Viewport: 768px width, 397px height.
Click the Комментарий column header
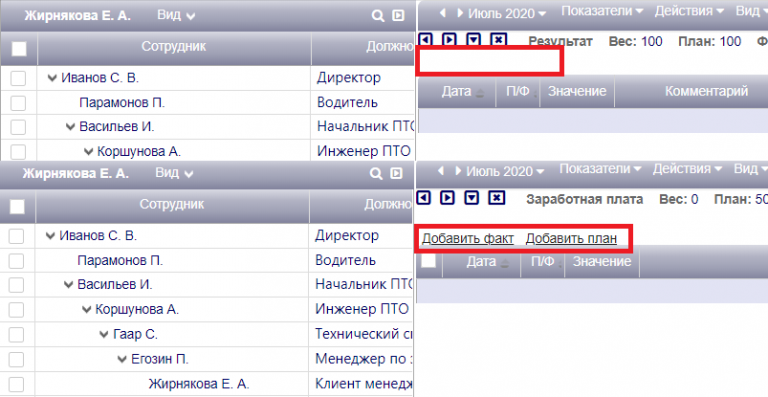coord(706,91)
